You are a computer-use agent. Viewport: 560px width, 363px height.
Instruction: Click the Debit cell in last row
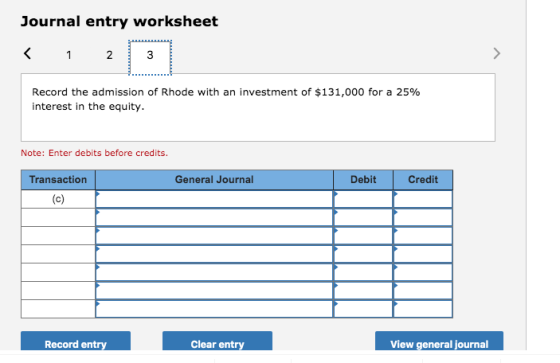[363, 309]
